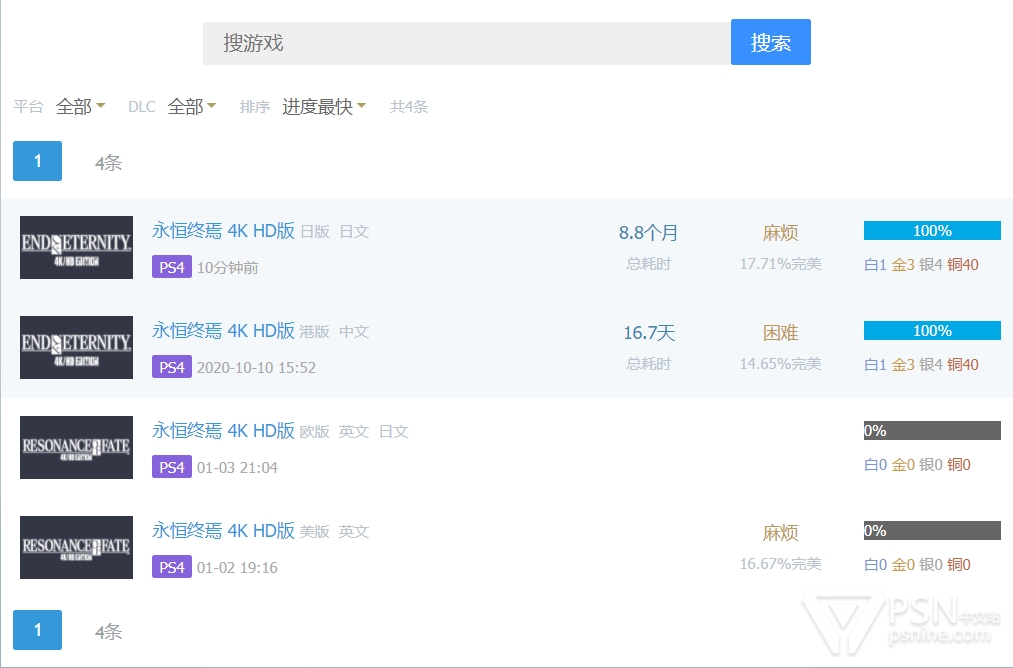
Task: Open 永恒终焉 4K HD版 港版 title link
Action: 223,331
